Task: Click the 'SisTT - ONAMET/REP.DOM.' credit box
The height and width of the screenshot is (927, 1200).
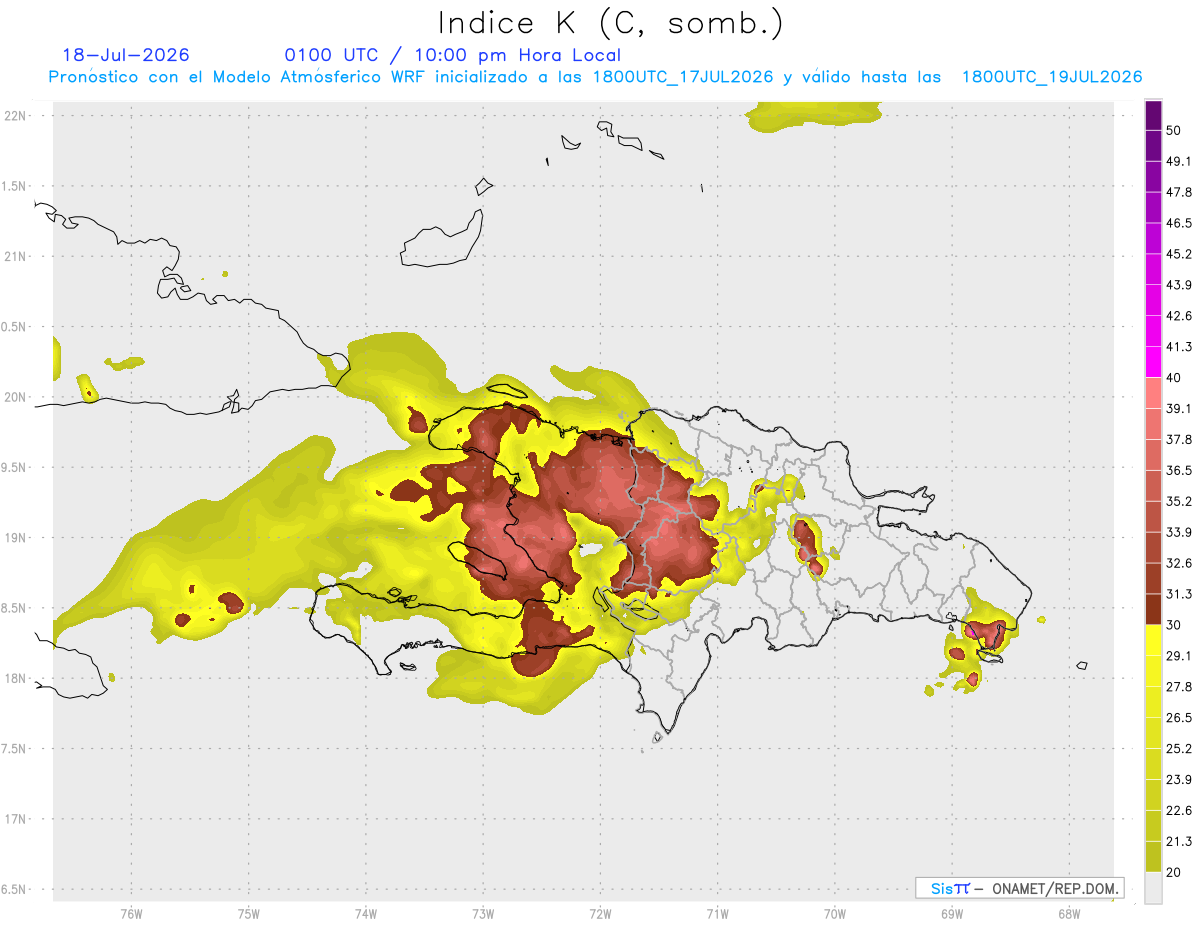Action: coord(1019,888)
